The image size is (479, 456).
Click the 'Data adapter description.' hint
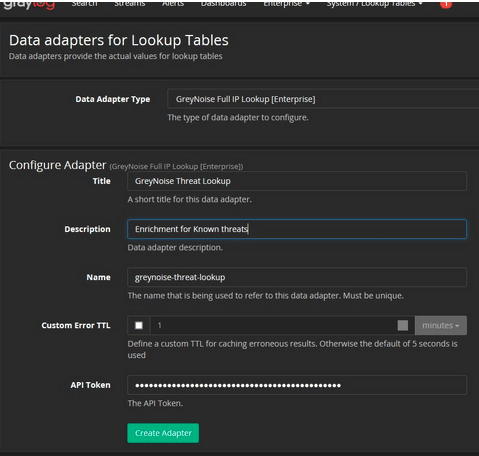175,247
